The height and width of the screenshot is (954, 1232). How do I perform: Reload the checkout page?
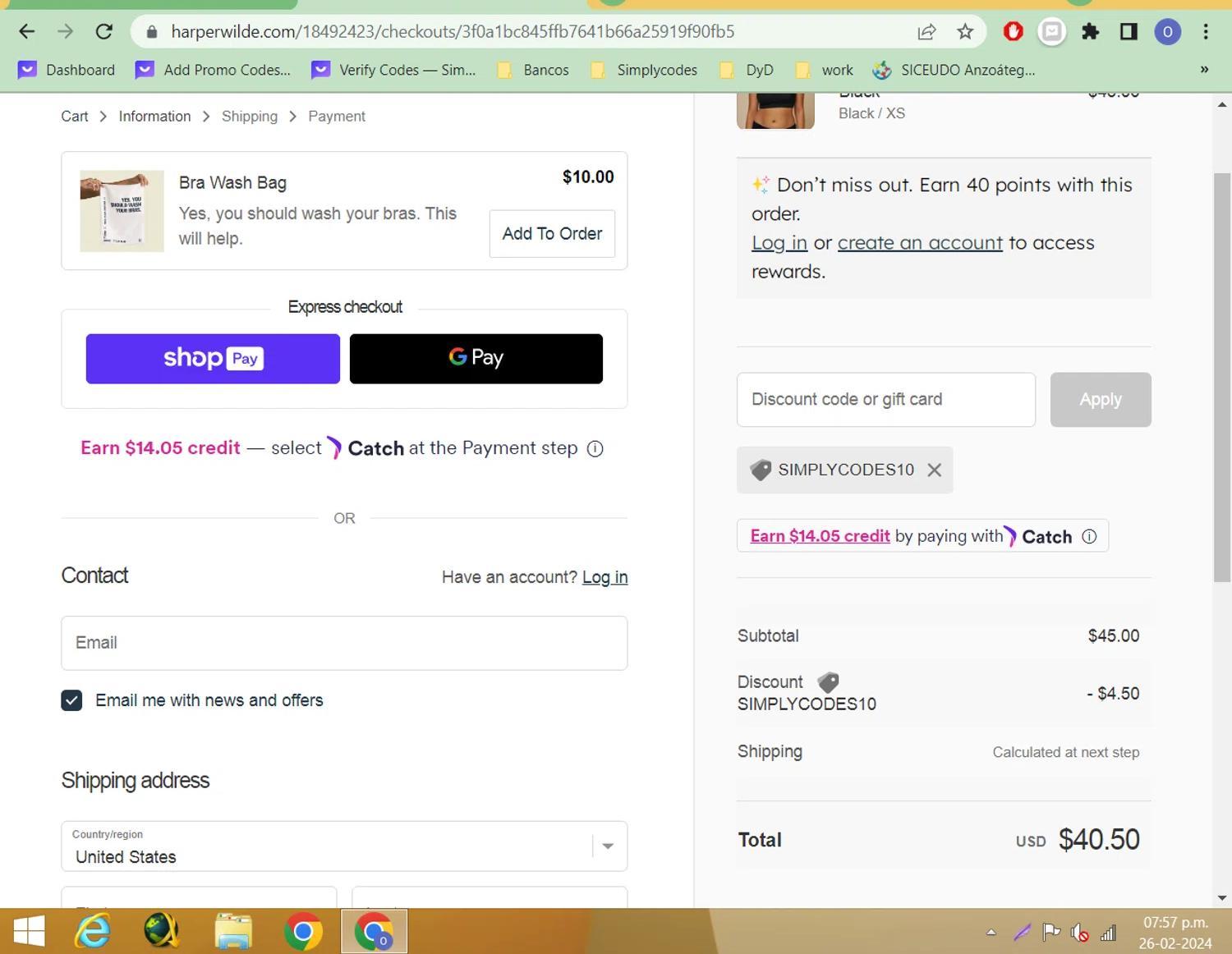103,32
